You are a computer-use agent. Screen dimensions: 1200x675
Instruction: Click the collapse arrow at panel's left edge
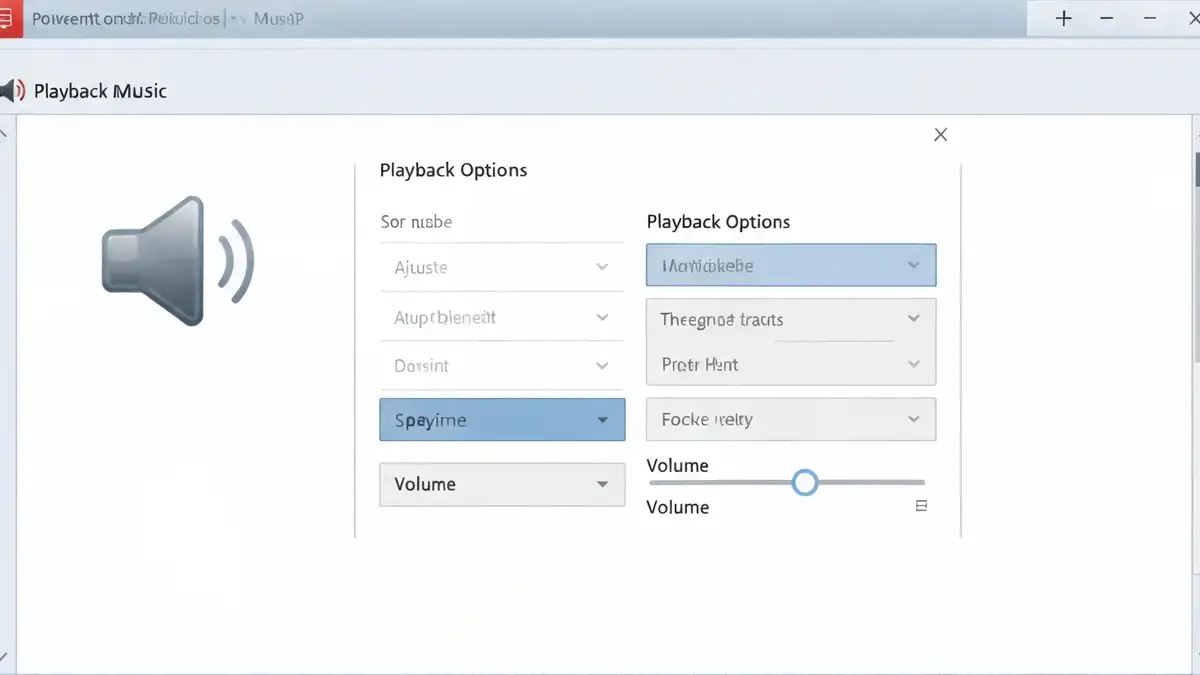(x=3, y=131)
